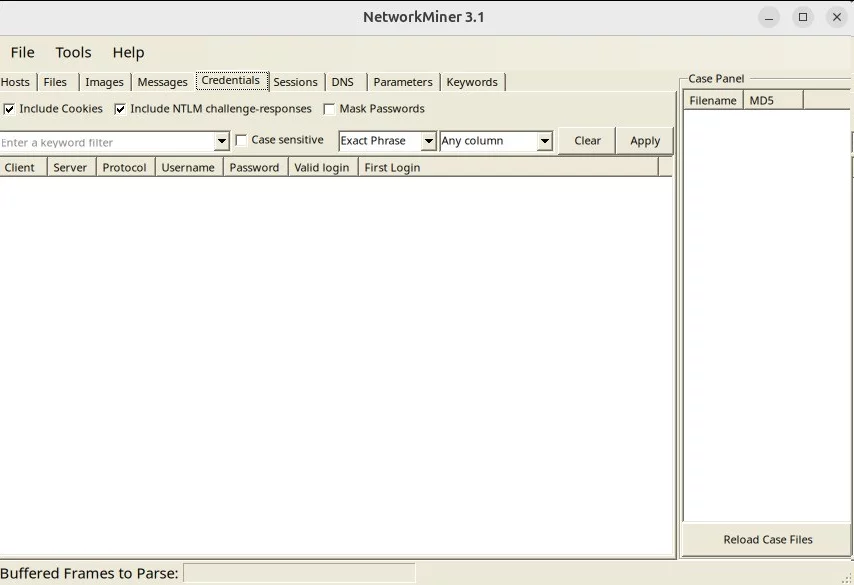Switch to the Hosts tab
854x585 pixels.
(16, 82)
